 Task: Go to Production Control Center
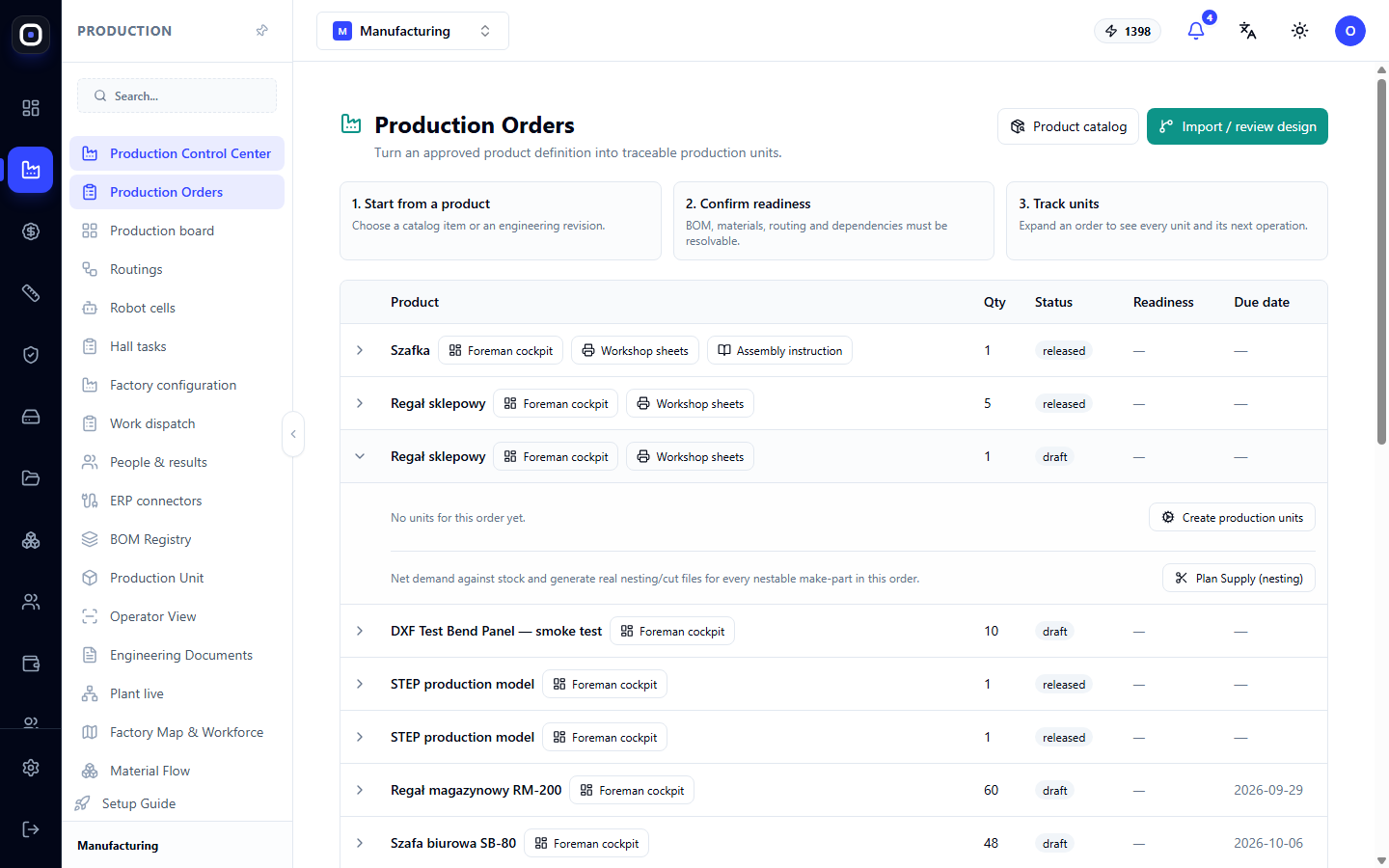[177, 153]
